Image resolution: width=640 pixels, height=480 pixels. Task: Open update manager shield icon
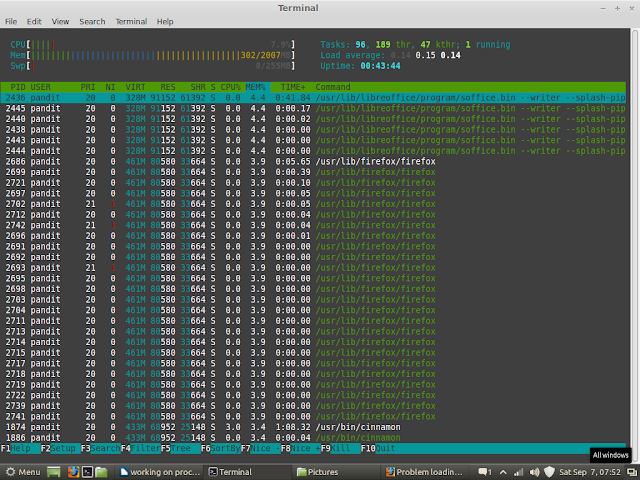click(x=549, y=472)
